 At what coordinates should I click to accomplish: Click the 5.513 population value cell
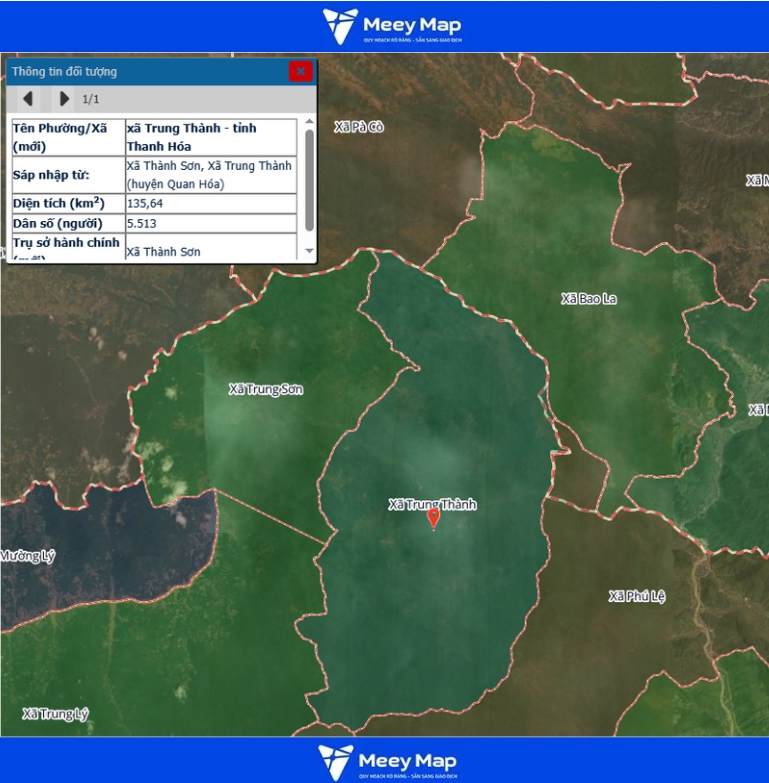211,224
